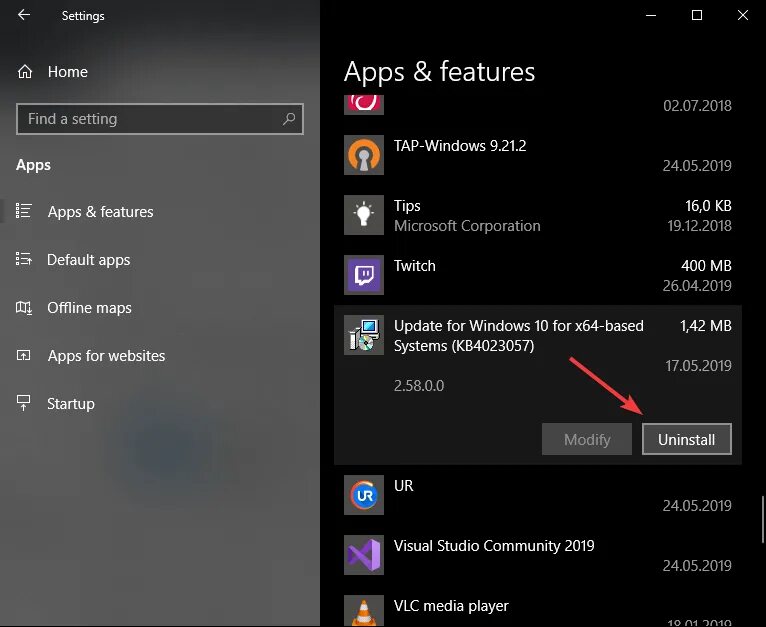Select the VLC media player entry
The image size is (766, 627).
451,606
